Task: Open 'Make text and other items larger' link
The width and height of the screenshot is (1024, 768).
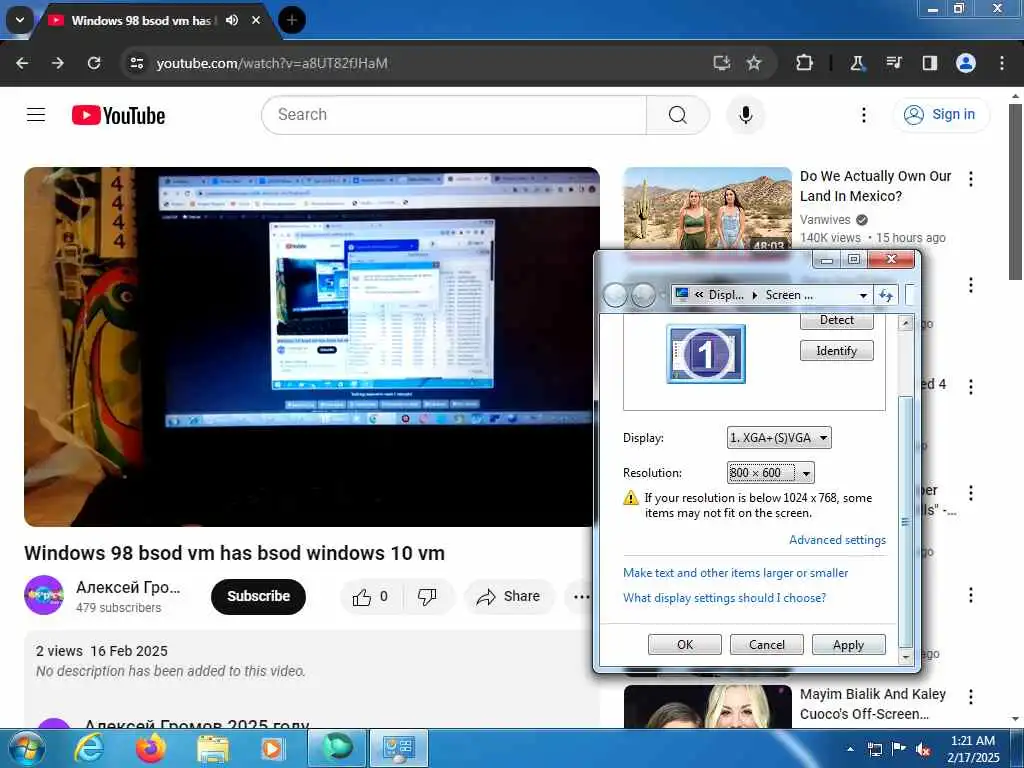Action: click(x=735, y=573)
